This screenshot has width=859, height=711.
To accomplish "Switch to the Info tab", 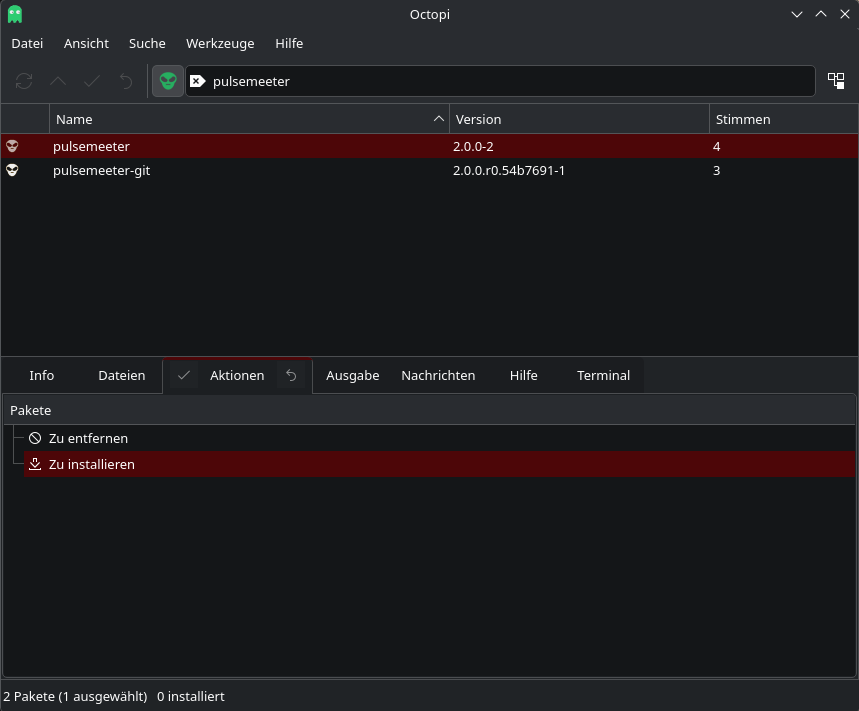I will click(x=42, y=375).
